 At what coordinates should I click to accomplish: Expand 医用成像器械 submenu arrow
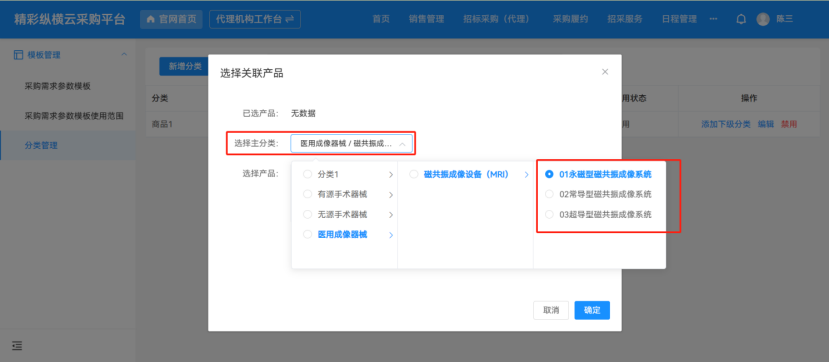[x=391, y=235]
